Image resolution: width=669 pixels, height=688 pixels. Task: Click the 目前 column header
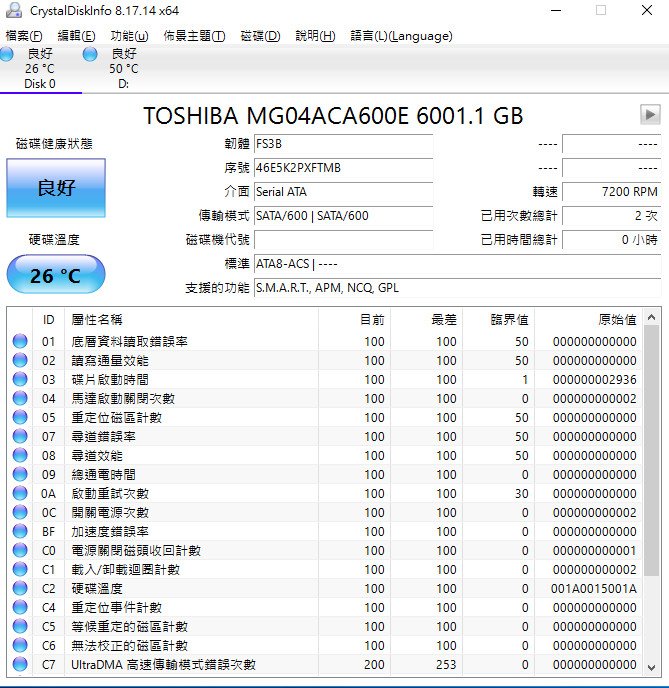(354, 319)
